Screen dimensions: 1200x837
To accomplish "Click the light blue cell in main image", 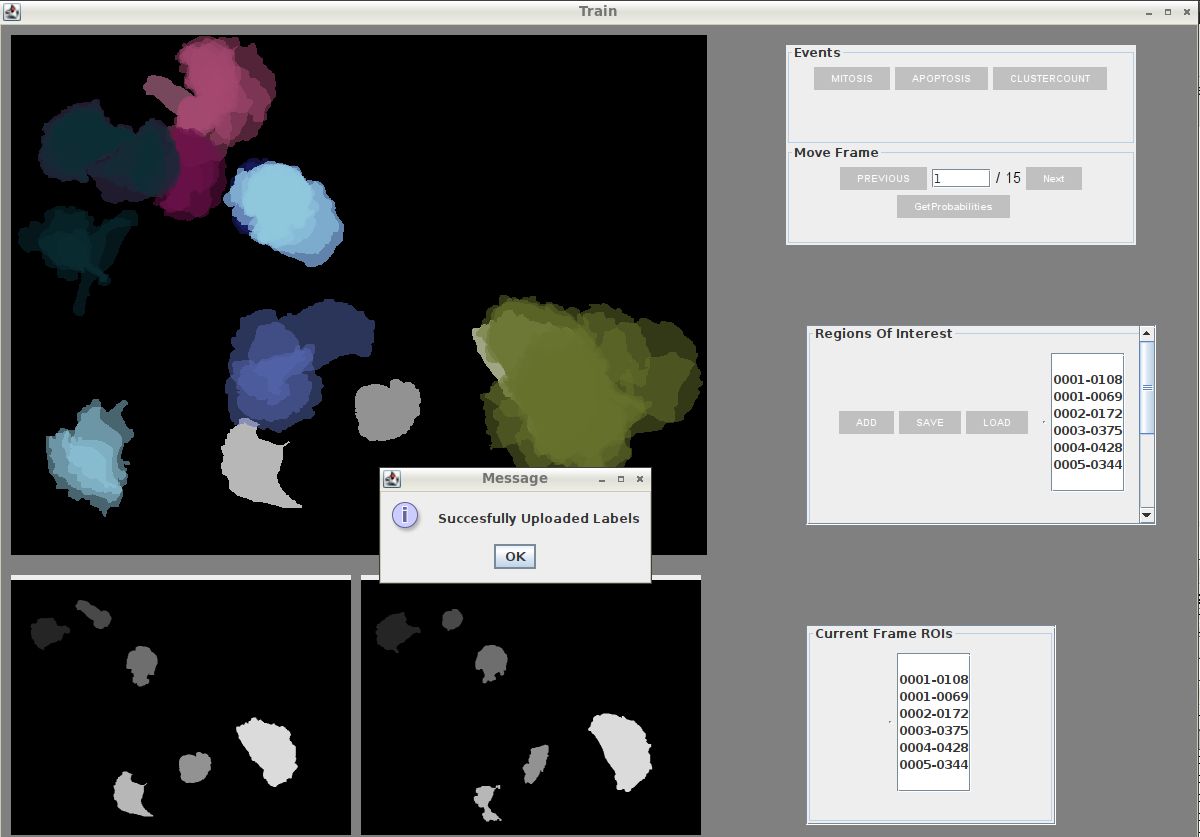I will click(285, 212).
